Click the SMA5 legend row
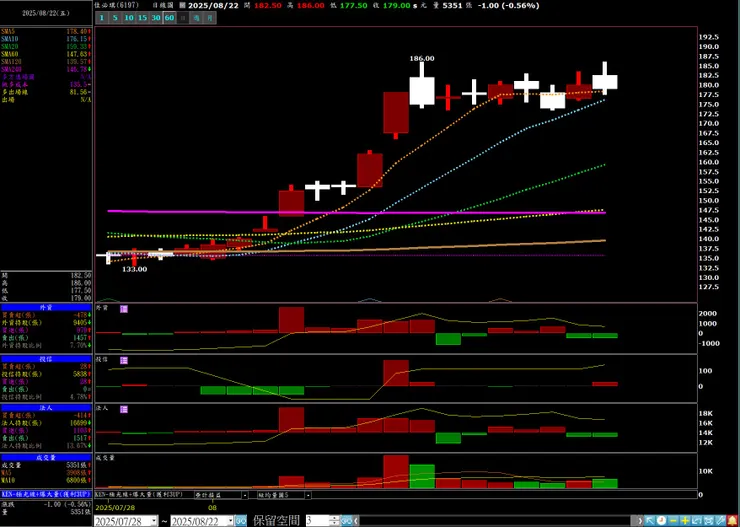Screen dimensions: 740x527 coord(46,31)
